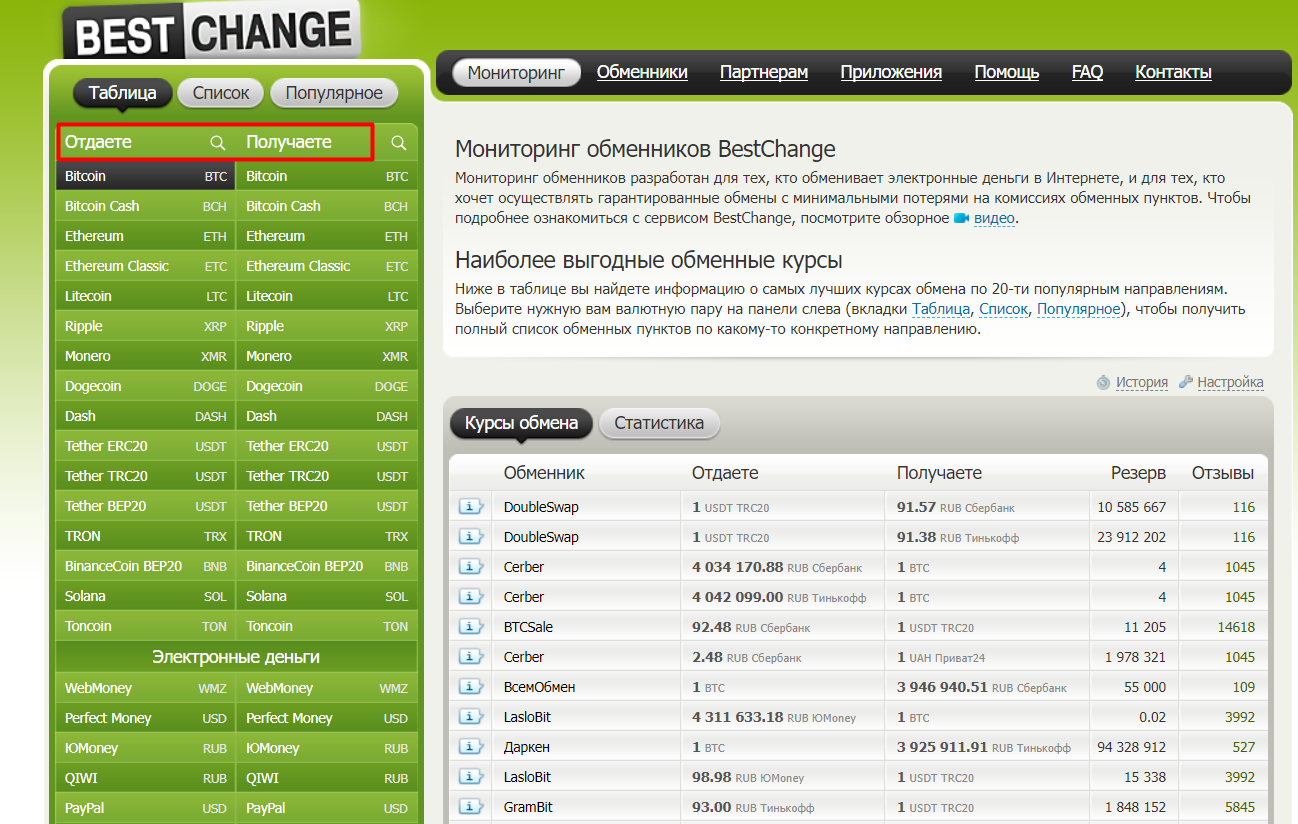Pick Perfect Money USD in the Получаете column
1298x824 pixels.
327,718
